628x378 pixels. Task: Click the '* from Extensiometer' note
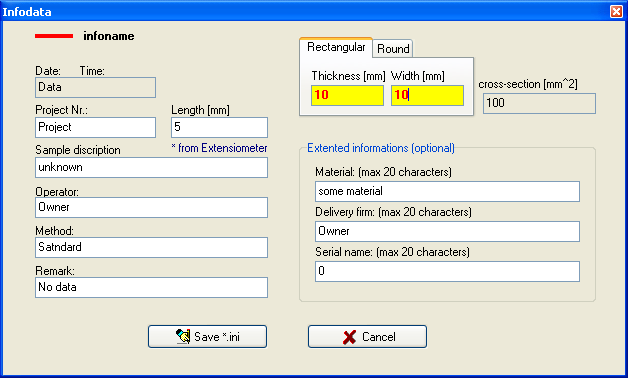(x=219, y=148)
